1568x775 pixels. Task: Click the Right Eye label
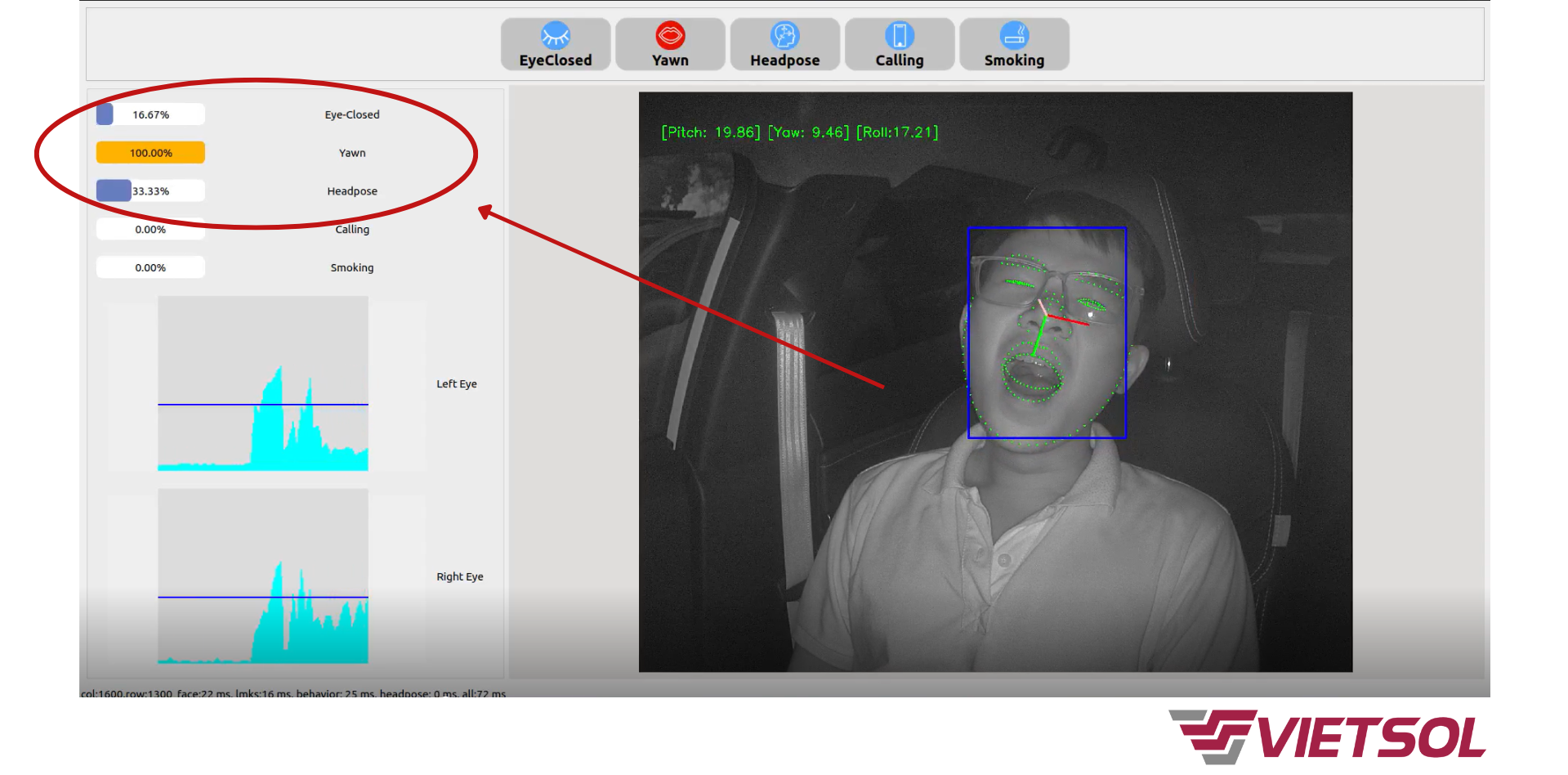click(x=459, y=577)
